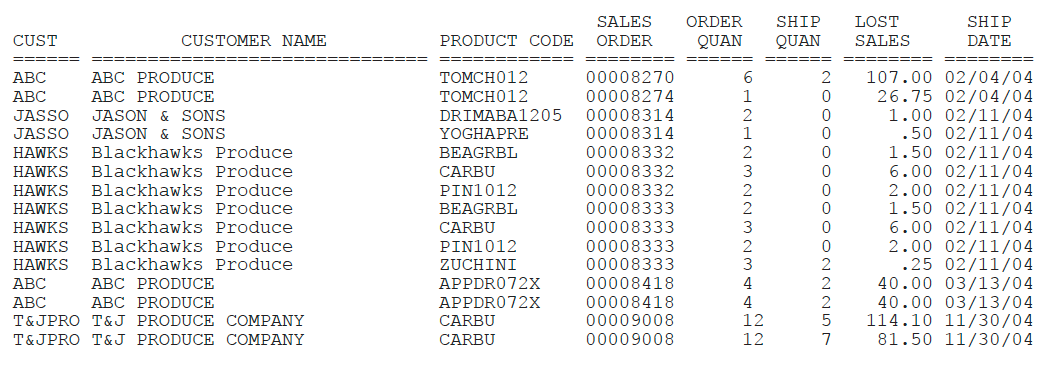The height and width of the screenshot is (366, 1047).
Task: Select product code DRIMABA1205
Action: [501, 116]
